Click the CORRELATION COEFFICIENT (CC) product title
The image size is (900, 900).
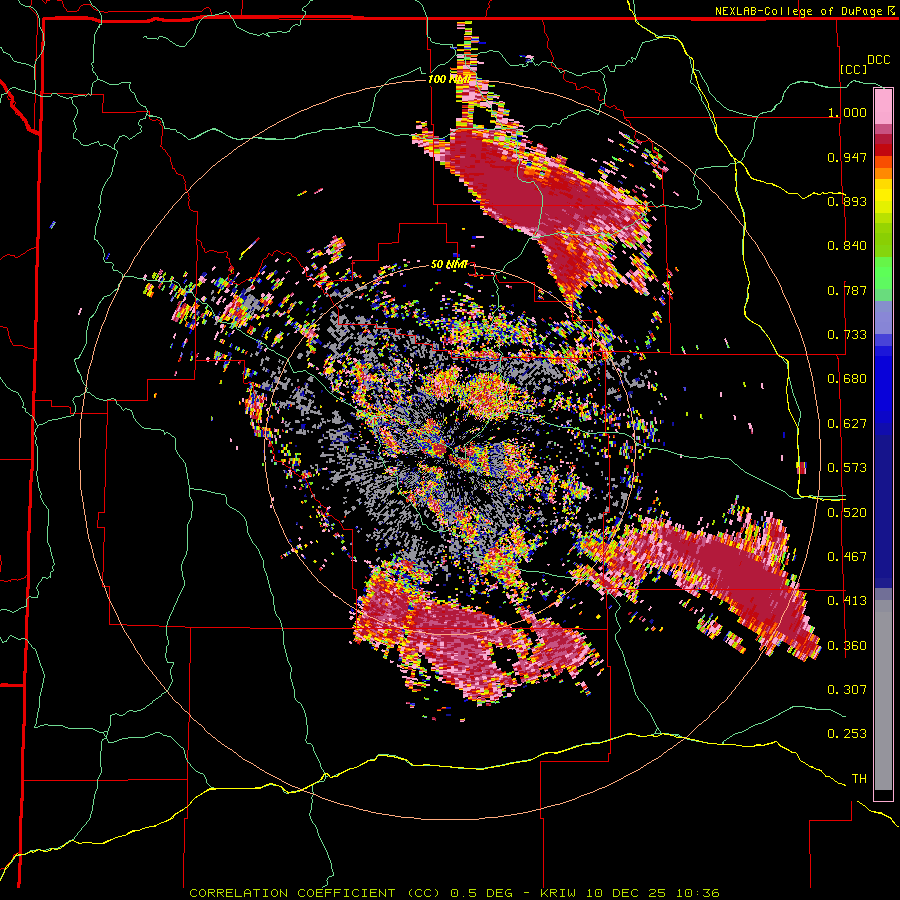[315, 893]
